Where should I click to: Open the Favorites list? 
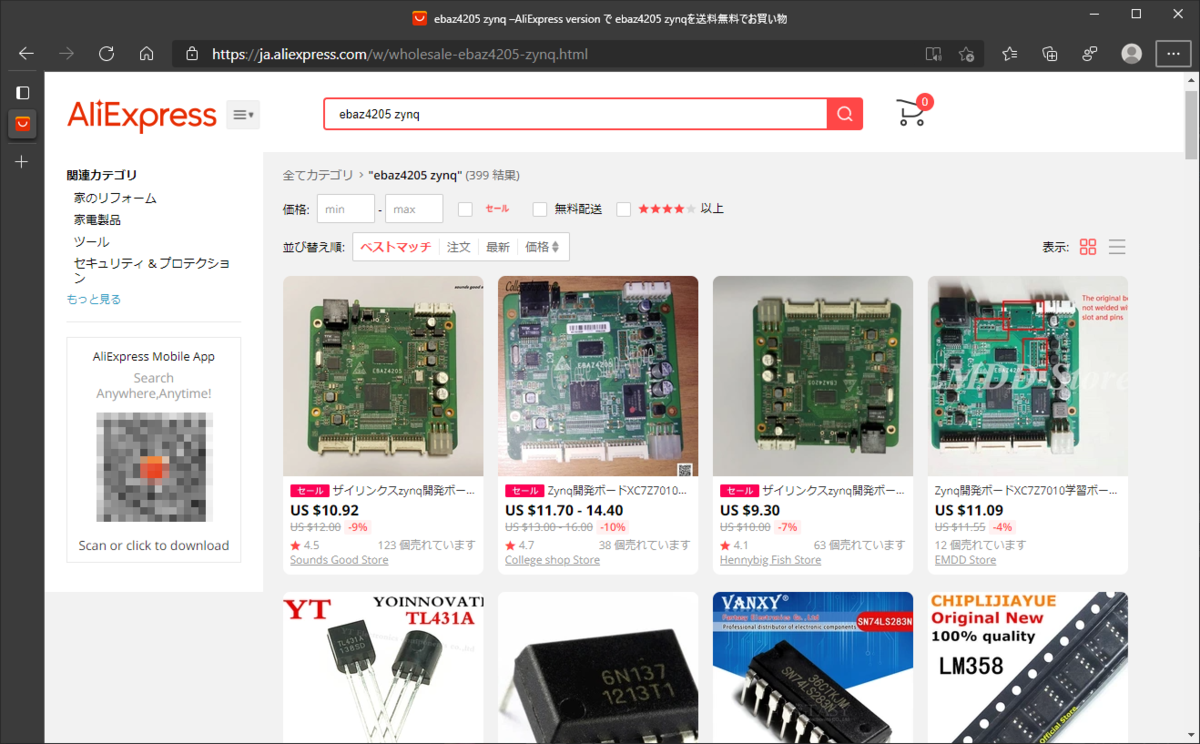1010,54
